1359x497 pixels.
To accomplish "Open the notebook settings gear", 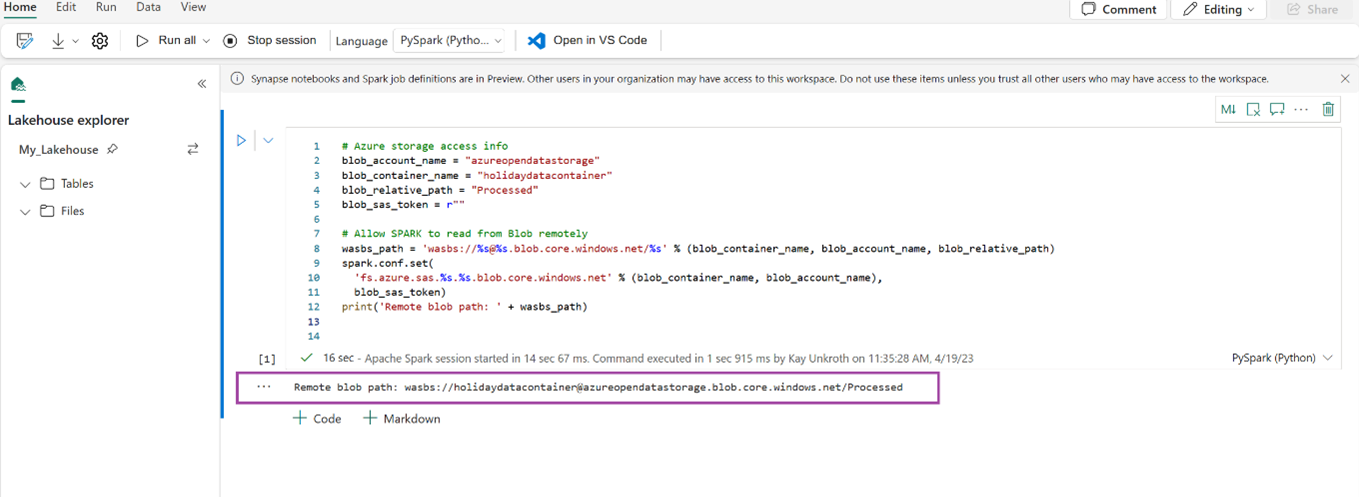I will click(100, 41).
